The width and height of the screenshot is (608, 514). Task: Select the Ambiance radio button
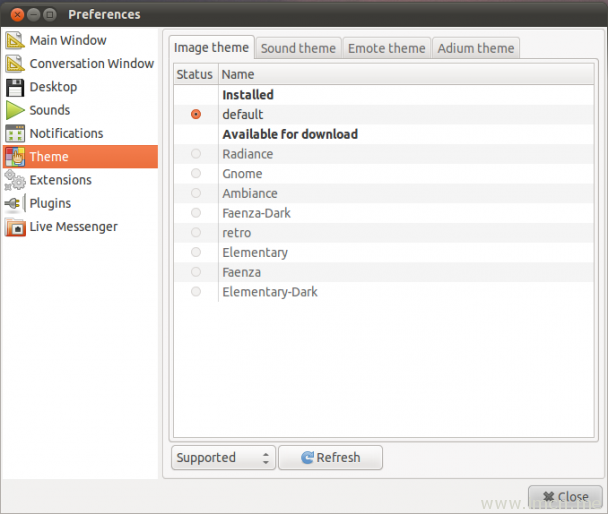[196, 193]
